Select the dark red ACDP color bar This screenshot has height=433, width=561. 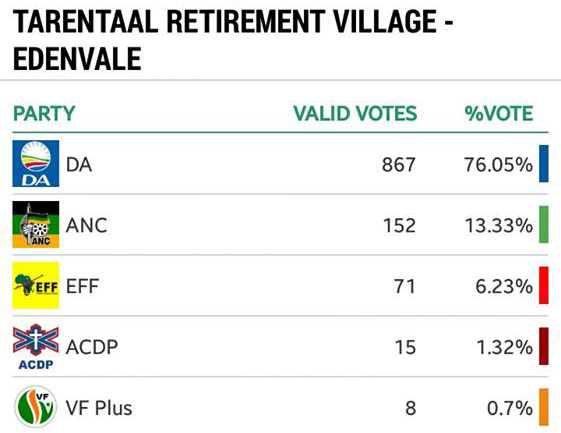[x=544, y=346]
